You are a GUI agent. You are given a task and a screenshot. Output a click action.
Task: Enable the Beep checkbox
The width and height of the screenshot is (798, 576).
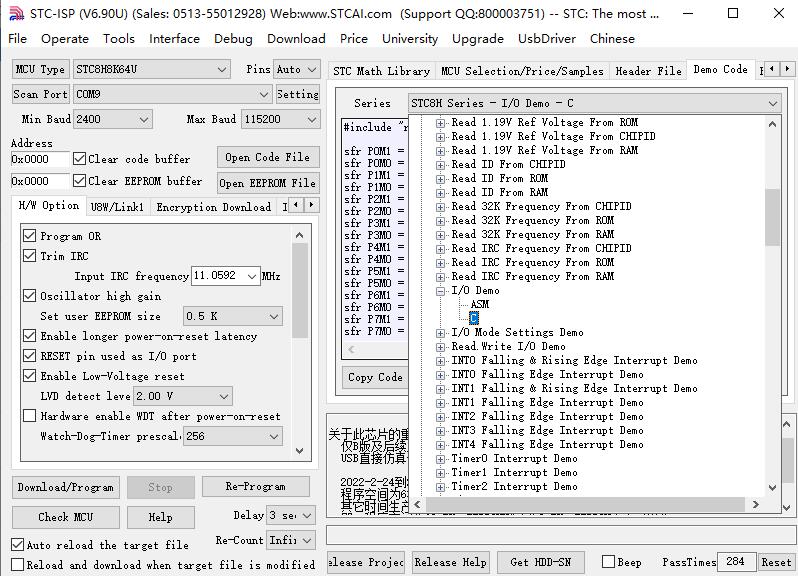pos(608,562)
